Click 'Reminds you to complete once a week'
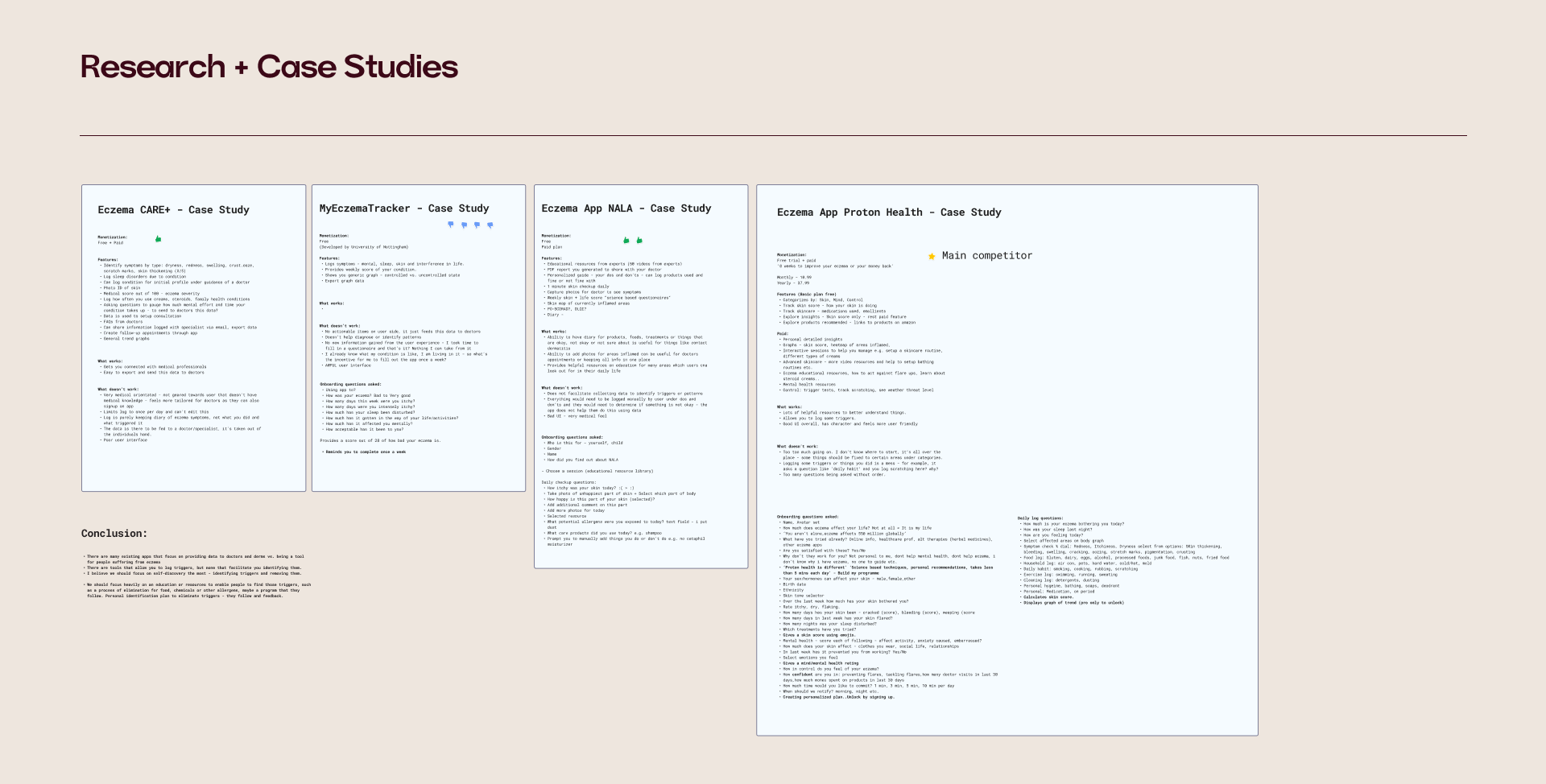 coord(365,452)
